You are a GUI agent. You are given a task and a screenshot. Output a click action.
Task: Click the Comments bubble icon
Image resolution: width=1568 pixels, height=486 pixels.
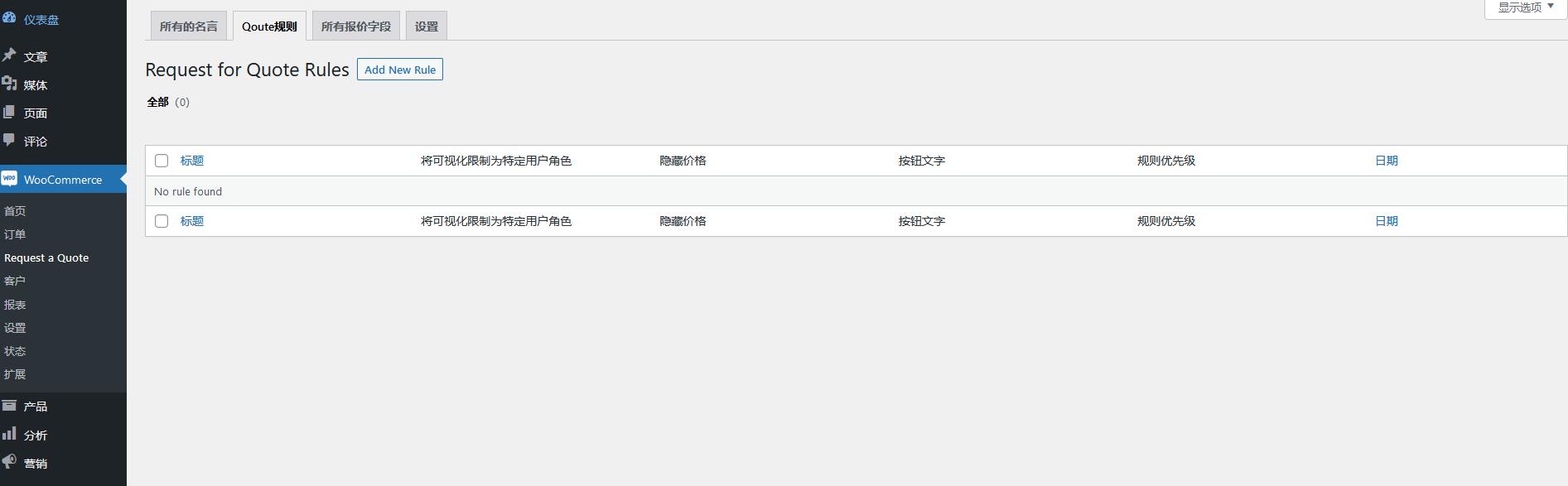click(x=9, y=140)
